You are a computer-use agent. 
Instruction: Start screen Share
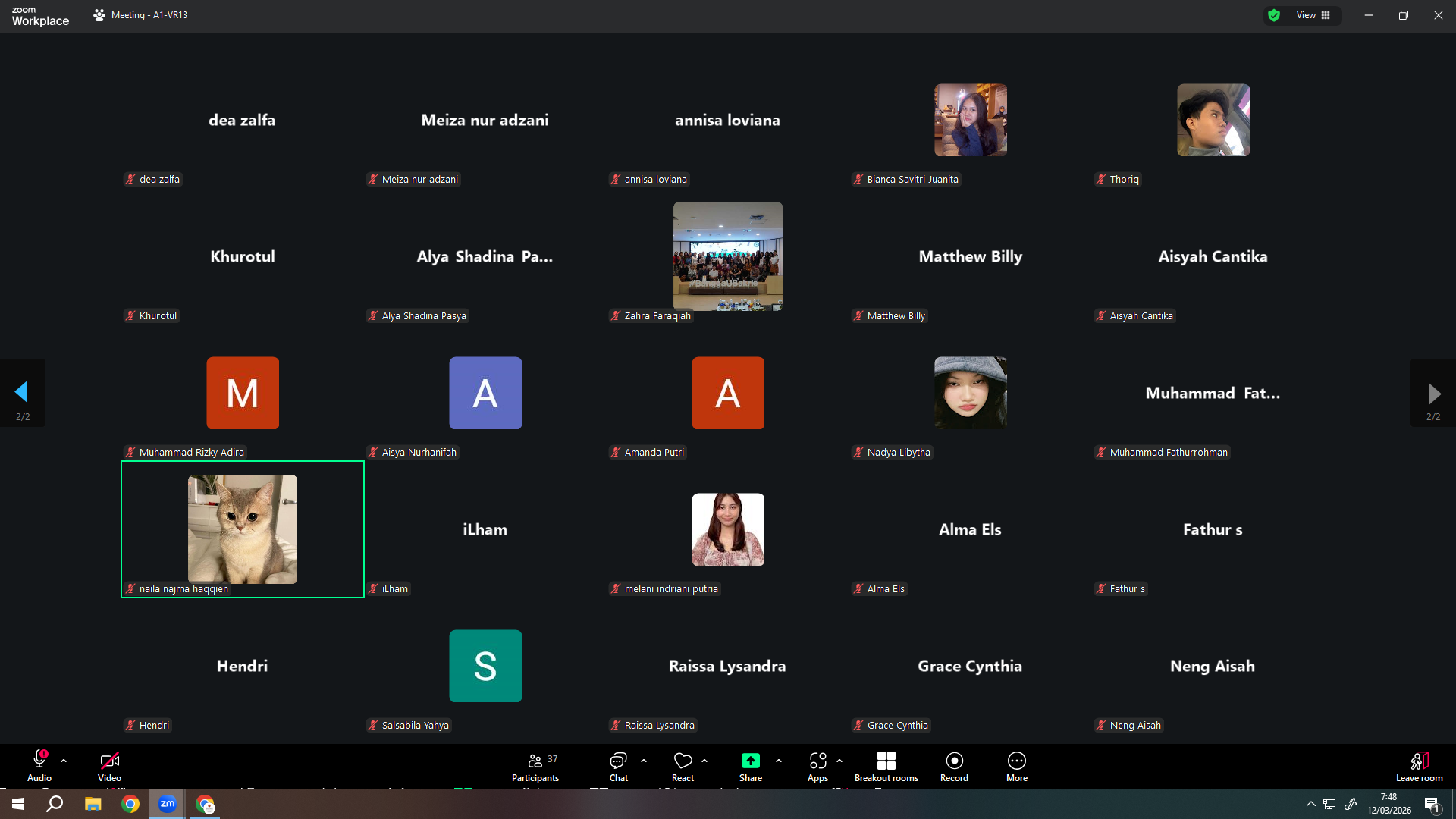tap(751, 766)
